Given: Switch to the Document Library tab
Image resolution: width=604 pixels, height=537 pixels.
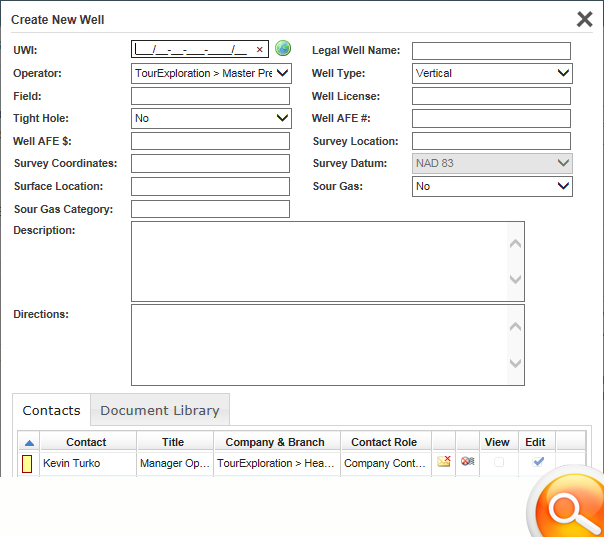Looking at the screenshot, I should (x=160, y=410).
